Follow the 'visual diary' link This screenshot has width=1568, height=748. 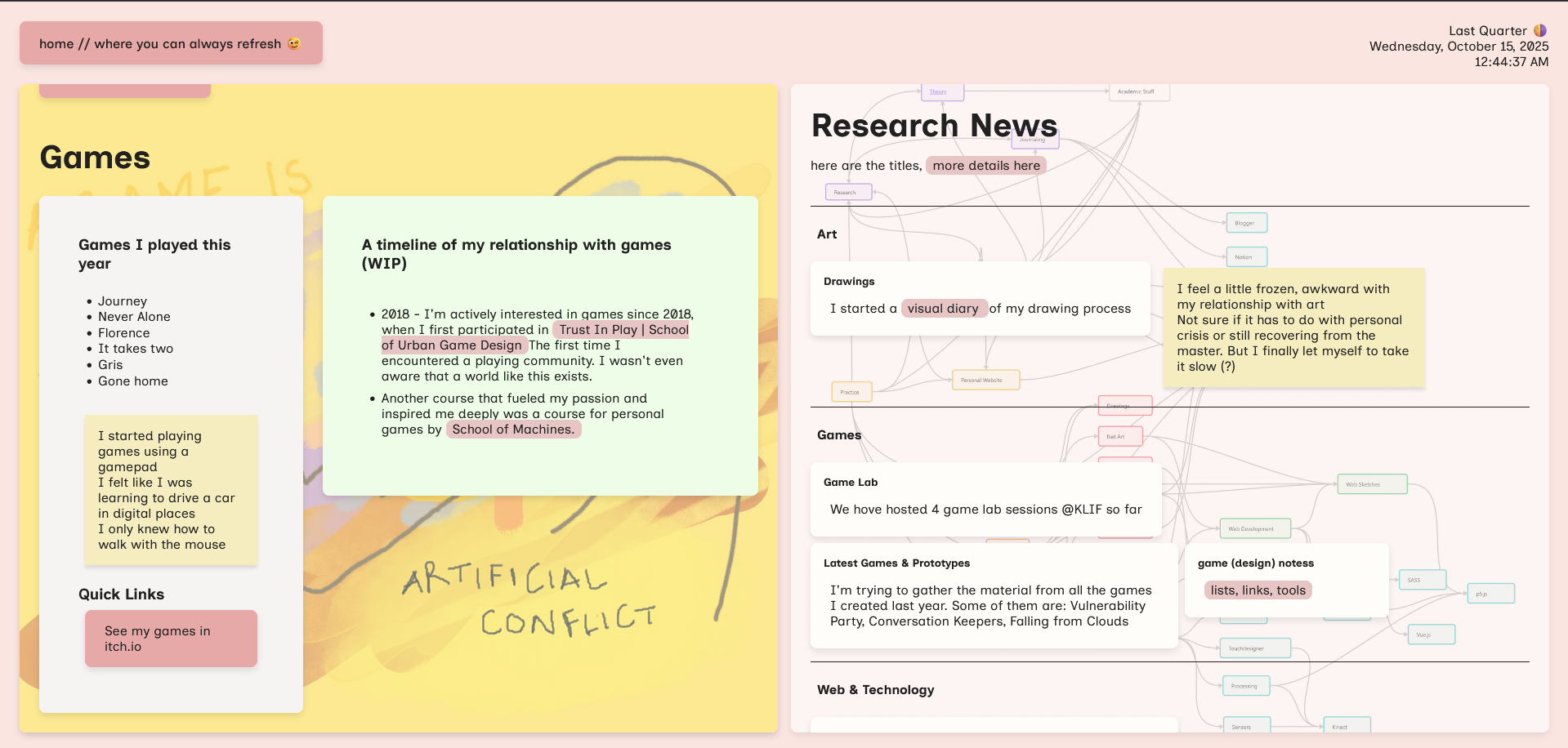point(942,309)
